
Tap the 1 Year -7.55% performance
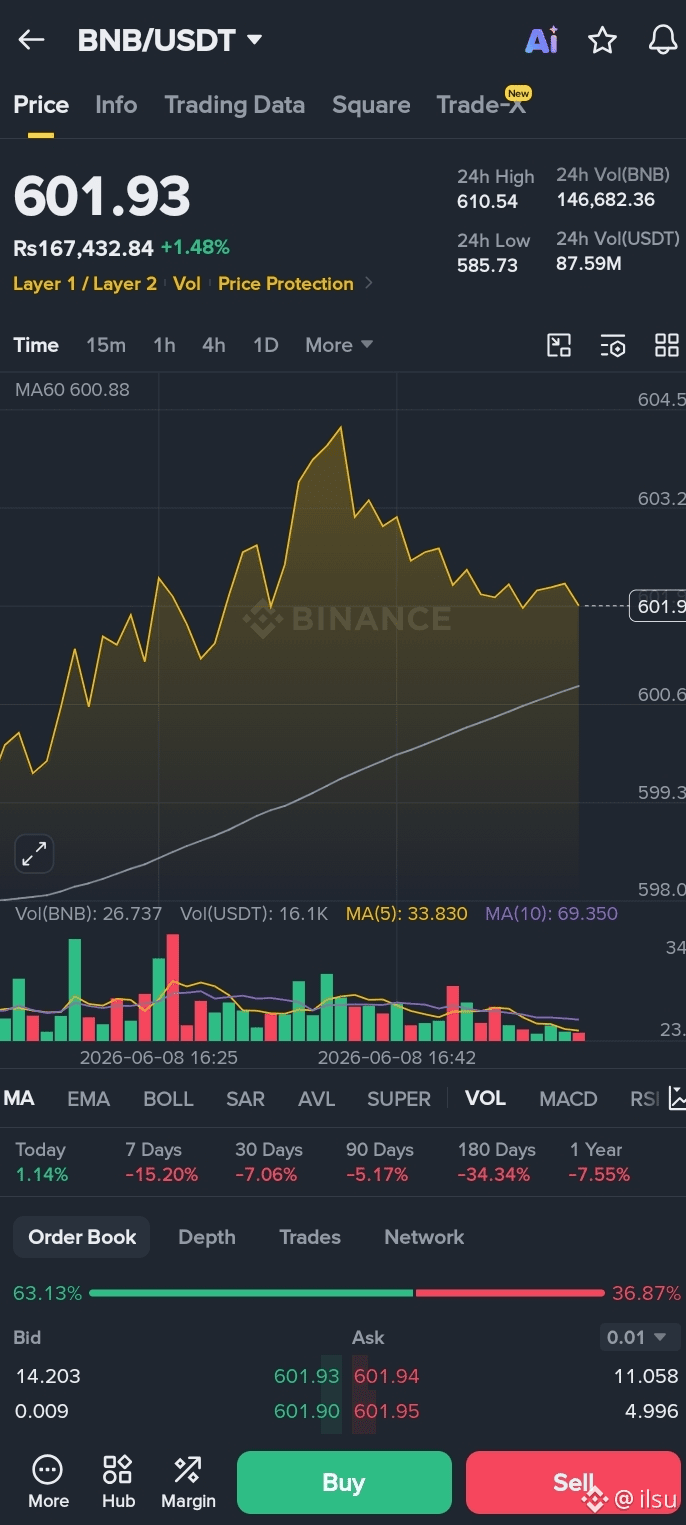[599, 1162]
